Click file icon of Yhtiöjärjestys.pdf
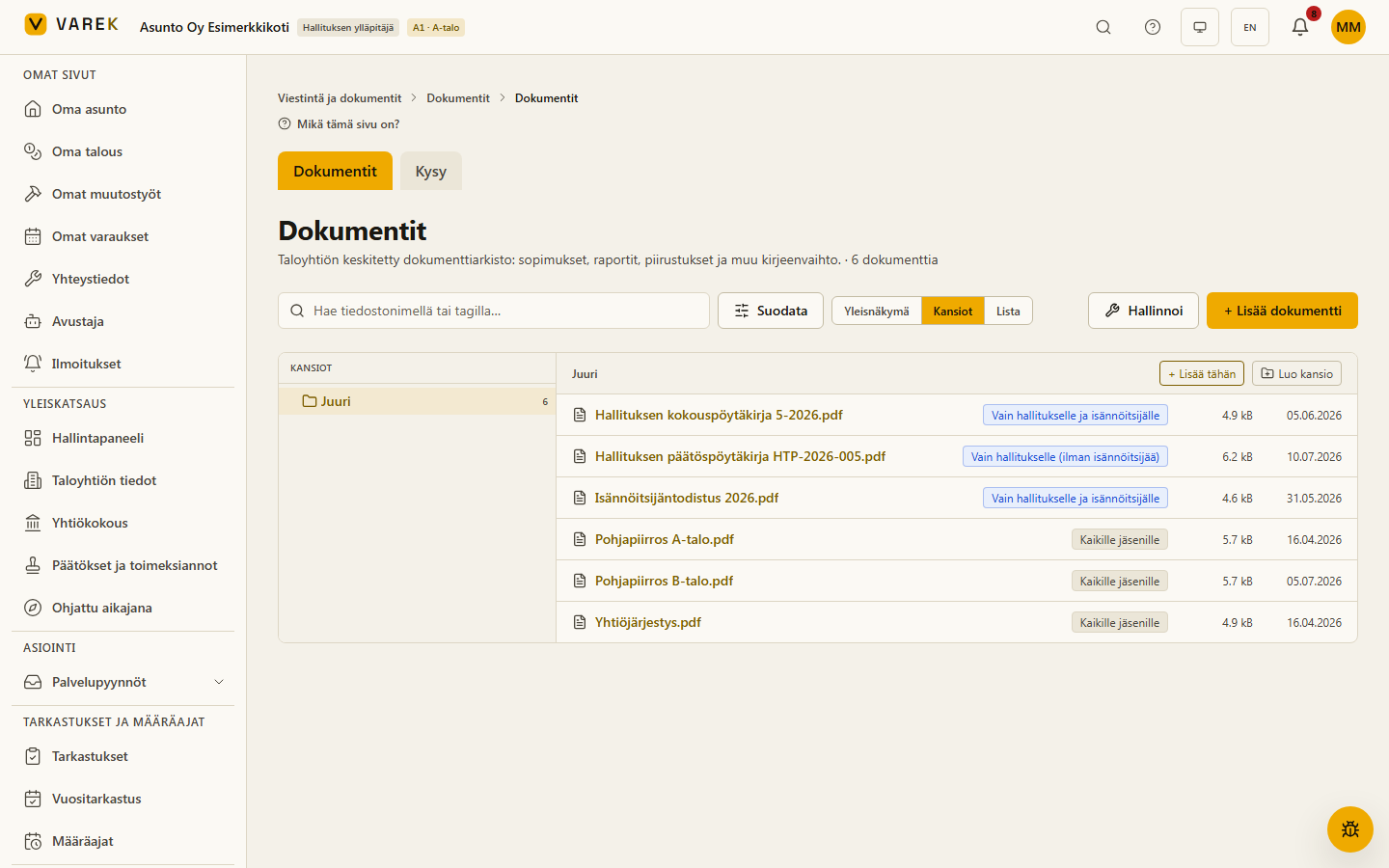The width and height of the screenshot is (1389, 868). (x=580, y=622)
